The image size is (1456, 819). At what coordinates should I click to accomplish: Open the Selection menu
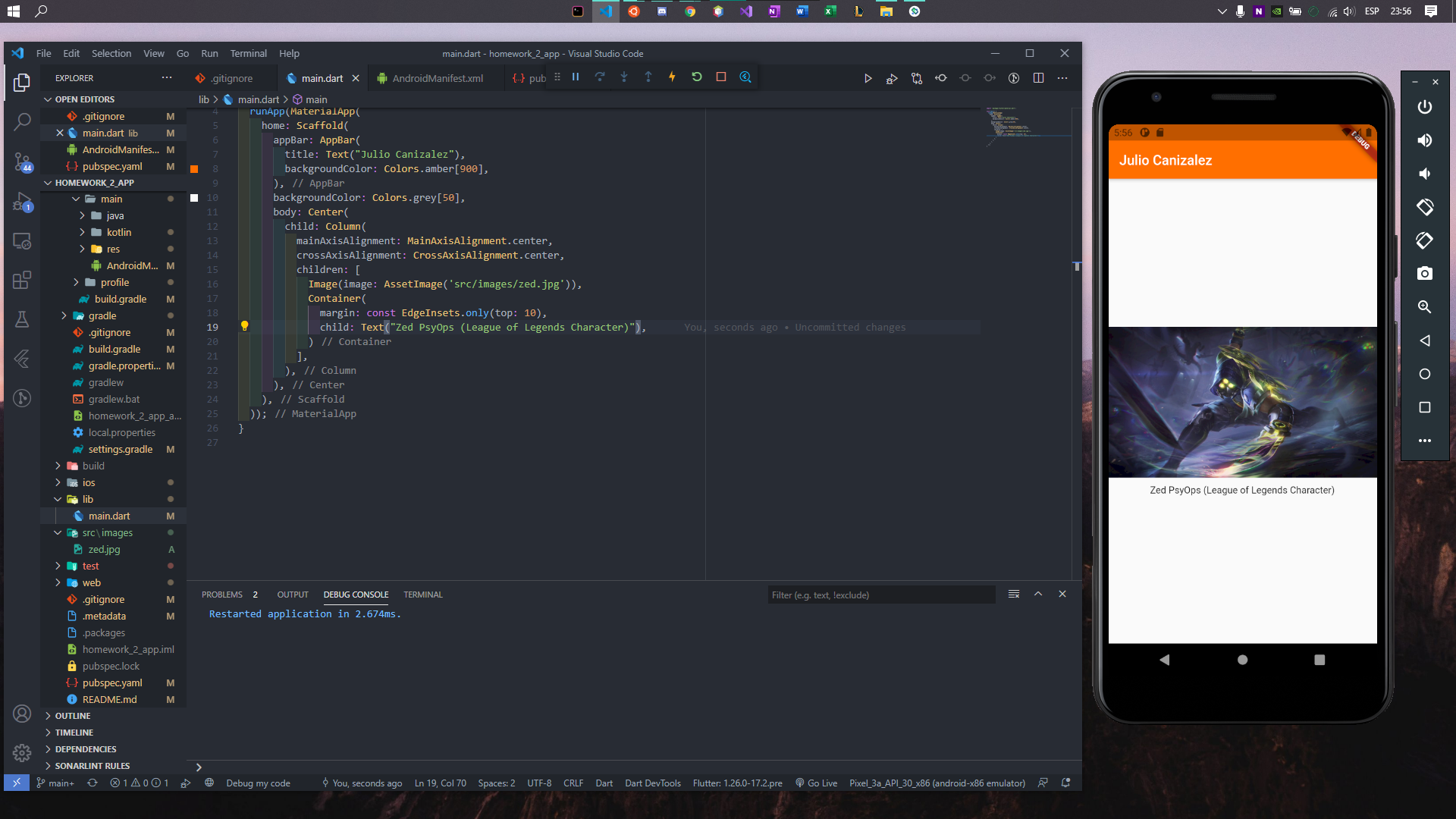(x=111, y=54)
